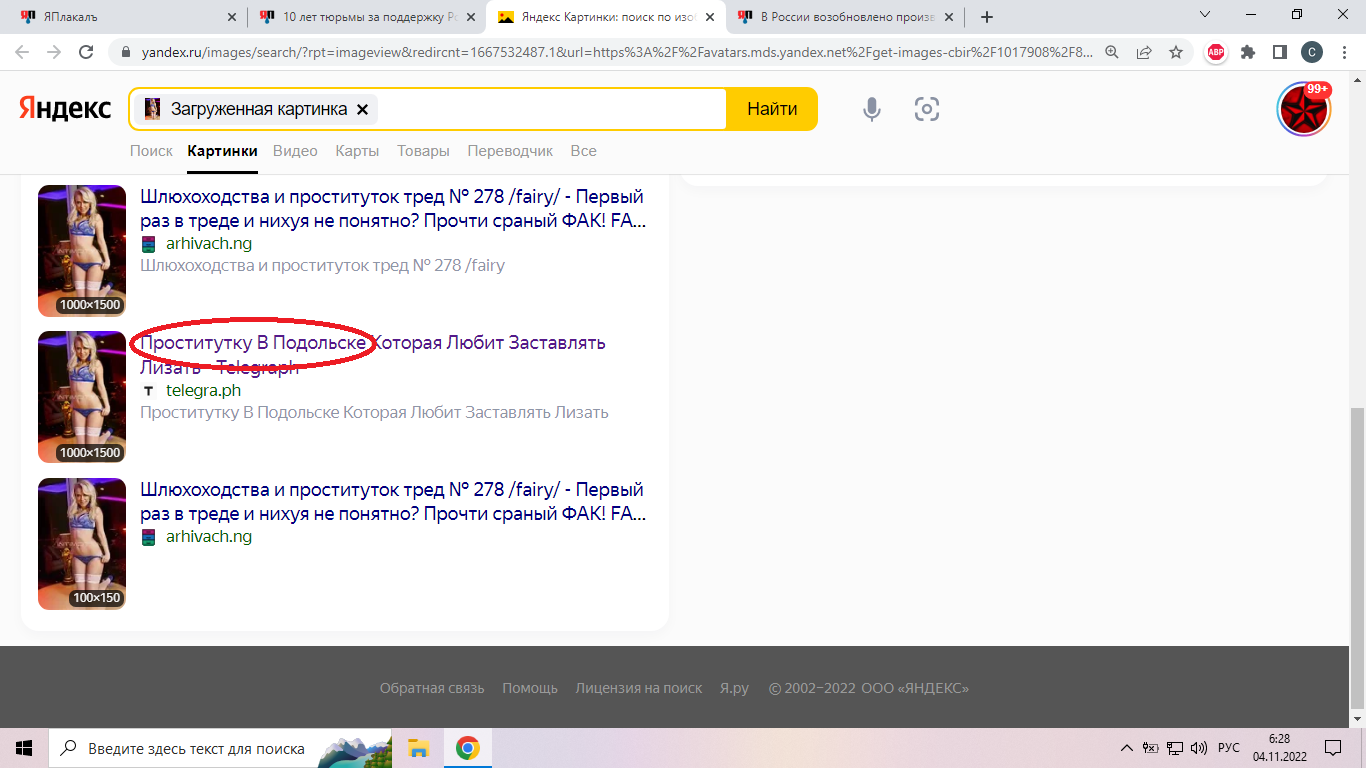Open the Extensions puzzle menu
The image size is (1366, 768).
1248,53
